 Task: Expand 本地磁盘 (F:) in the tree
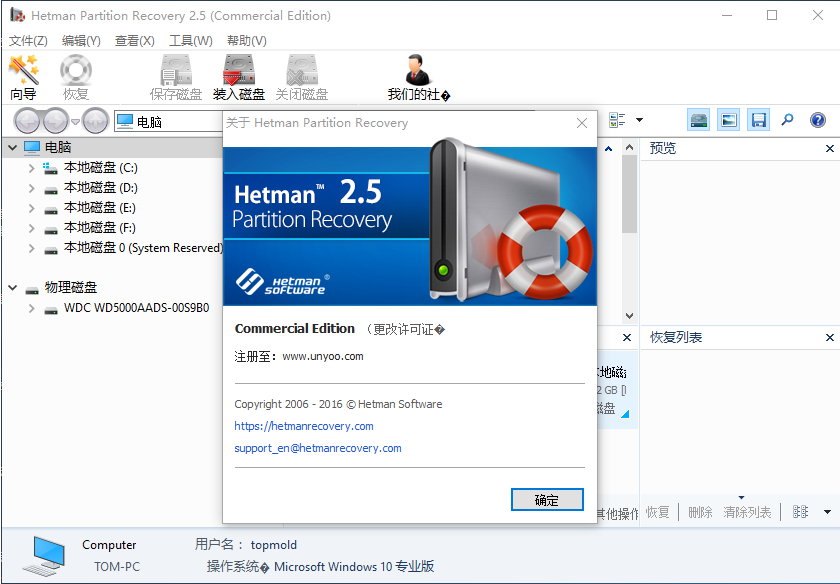(32, 228)
